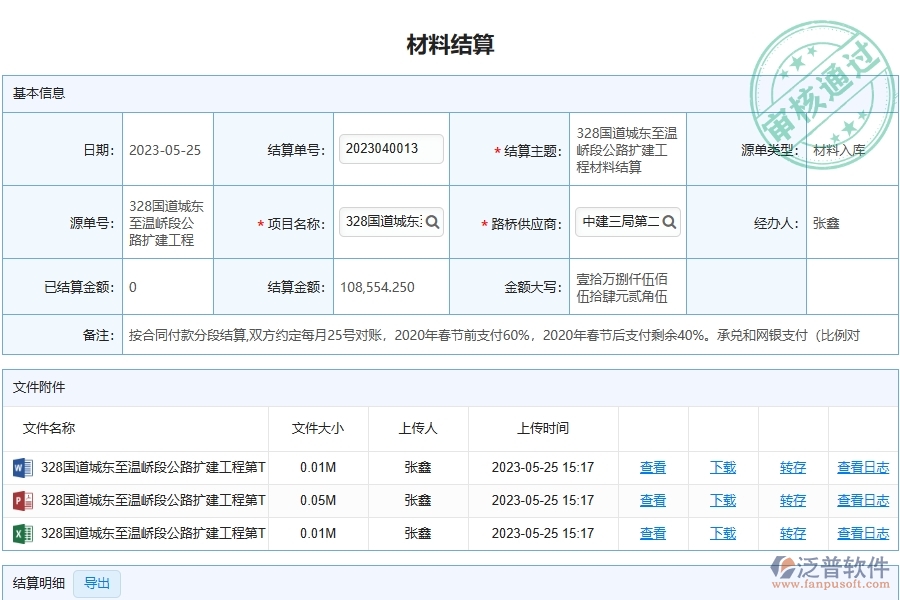The width and height of the screenshot is (900, 600).
Task: Click the 结算单号 input showing 2023040013
Action: [389, 148]
